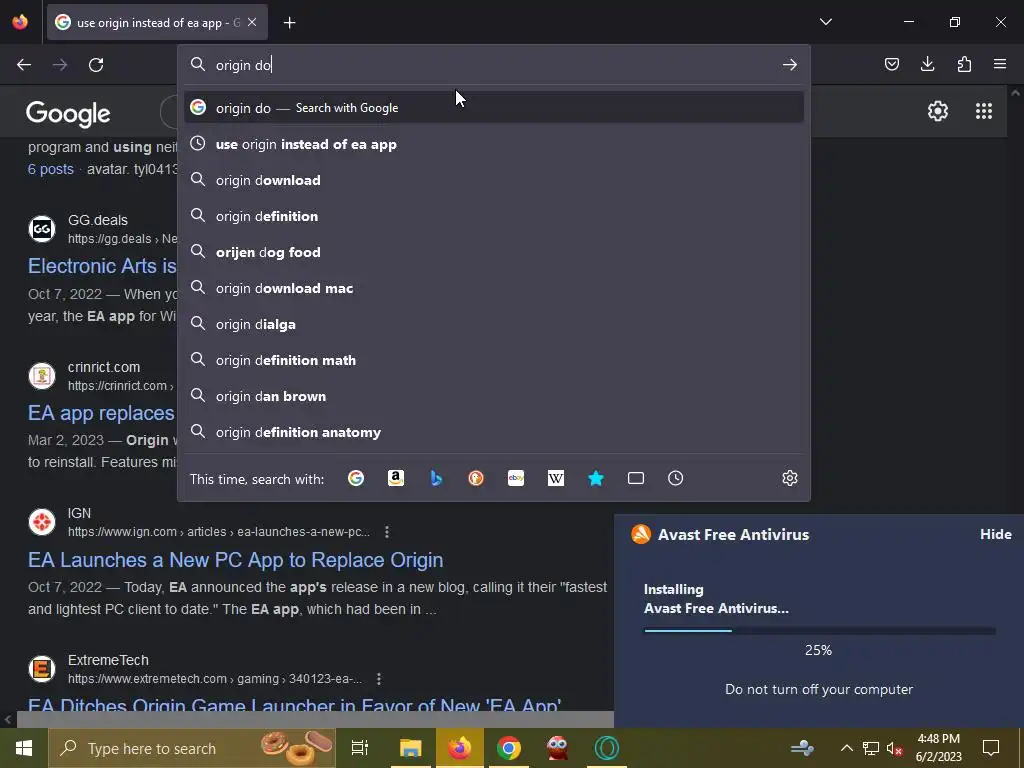Search this time with Amazon
Viewport: 1024px width, 768px height.
point(396,478)
